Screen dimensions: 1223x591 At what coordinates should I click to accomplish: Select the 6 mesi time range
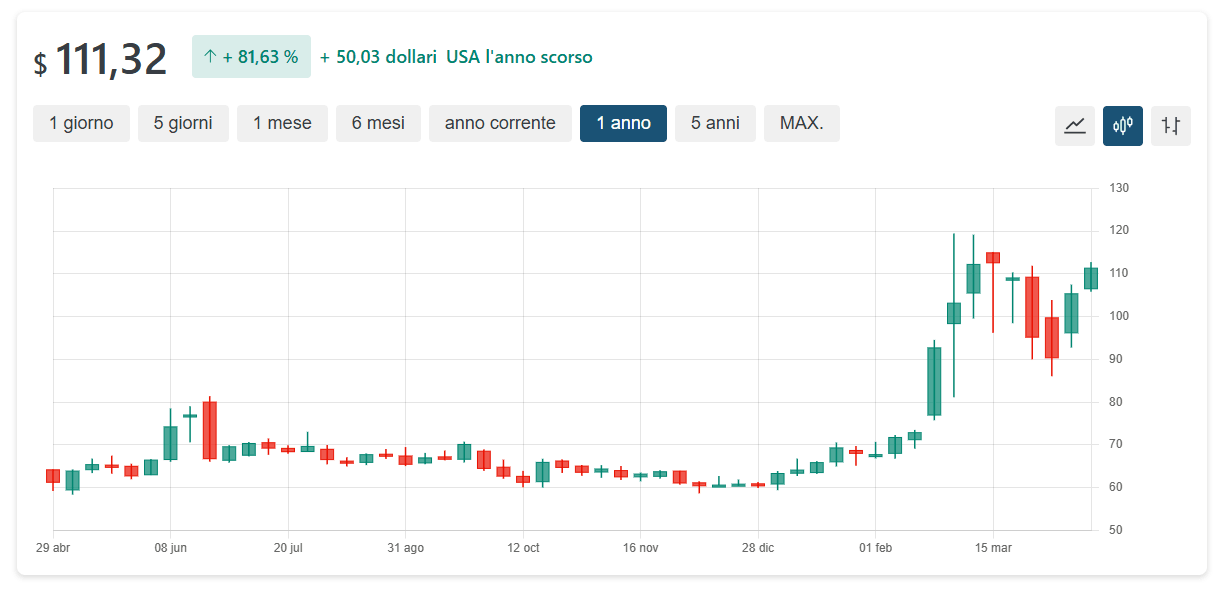click(x=378, y=123)
